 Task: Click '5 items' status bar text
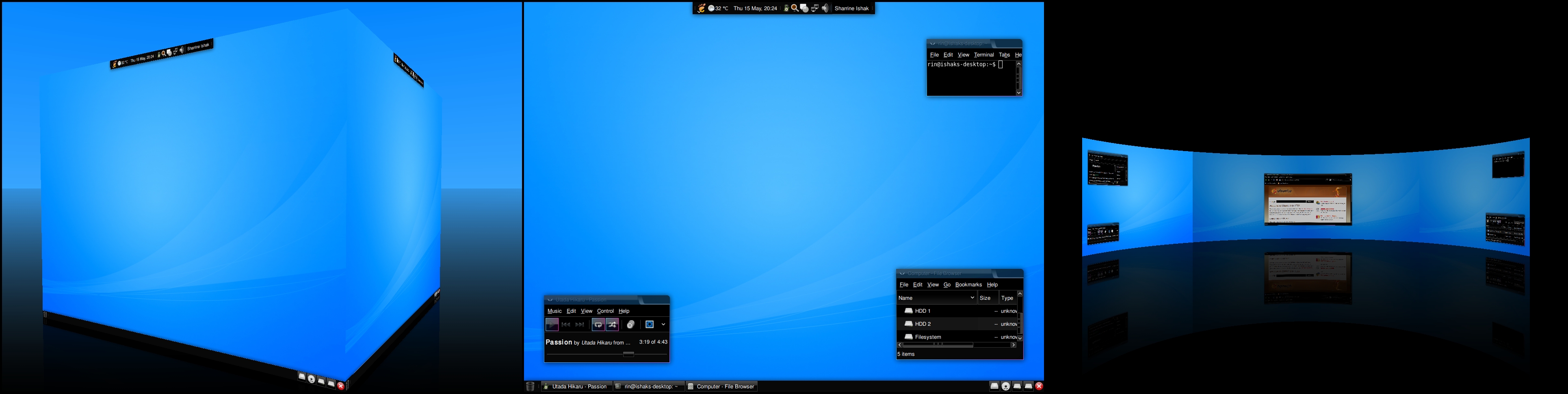pos(906,355)
